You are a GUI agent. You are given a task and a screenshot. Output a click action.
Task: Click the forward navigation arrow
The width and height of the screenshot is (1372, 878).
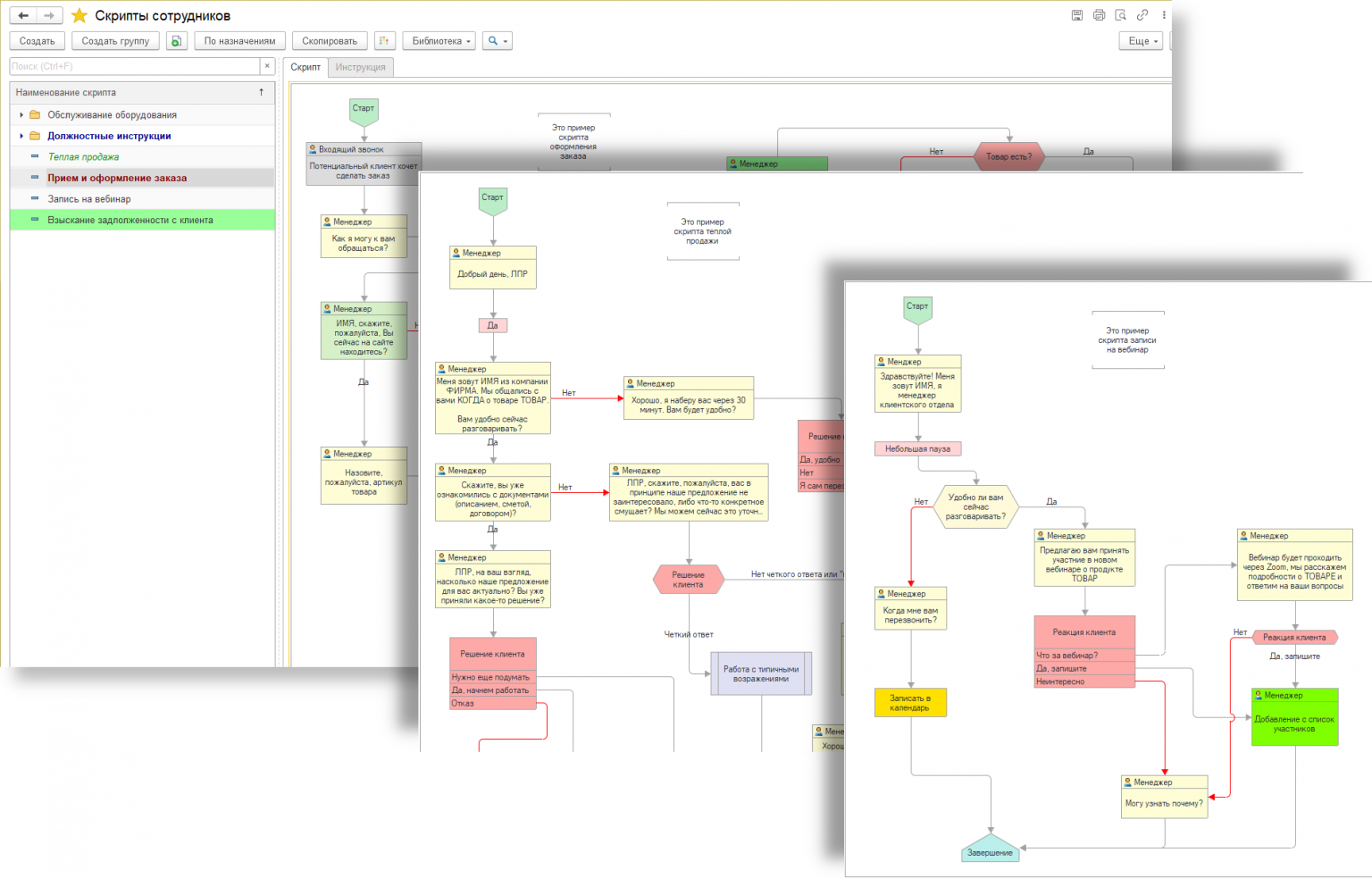pyautogui.click(x=49, y=15)
